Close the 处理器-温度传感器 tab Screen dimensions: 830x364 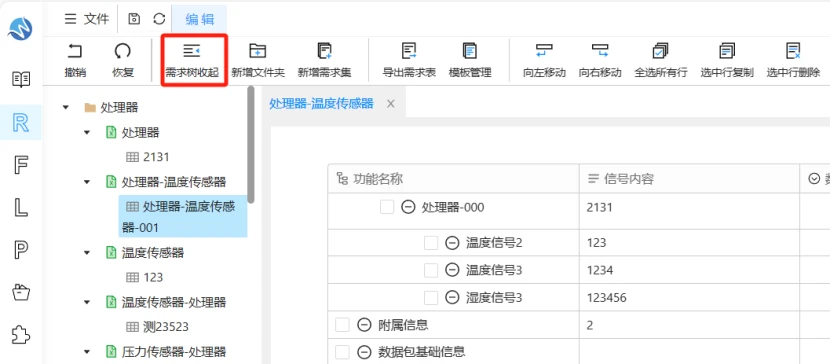point(391,104)
